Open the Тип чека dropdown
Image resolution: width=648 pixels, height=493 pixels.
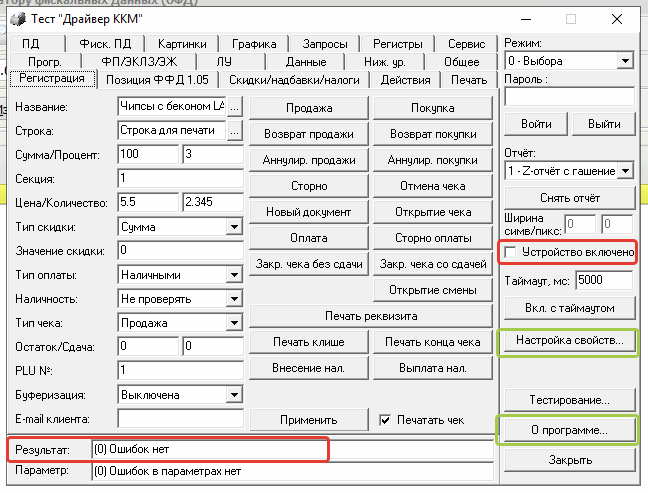click(234, 323)
